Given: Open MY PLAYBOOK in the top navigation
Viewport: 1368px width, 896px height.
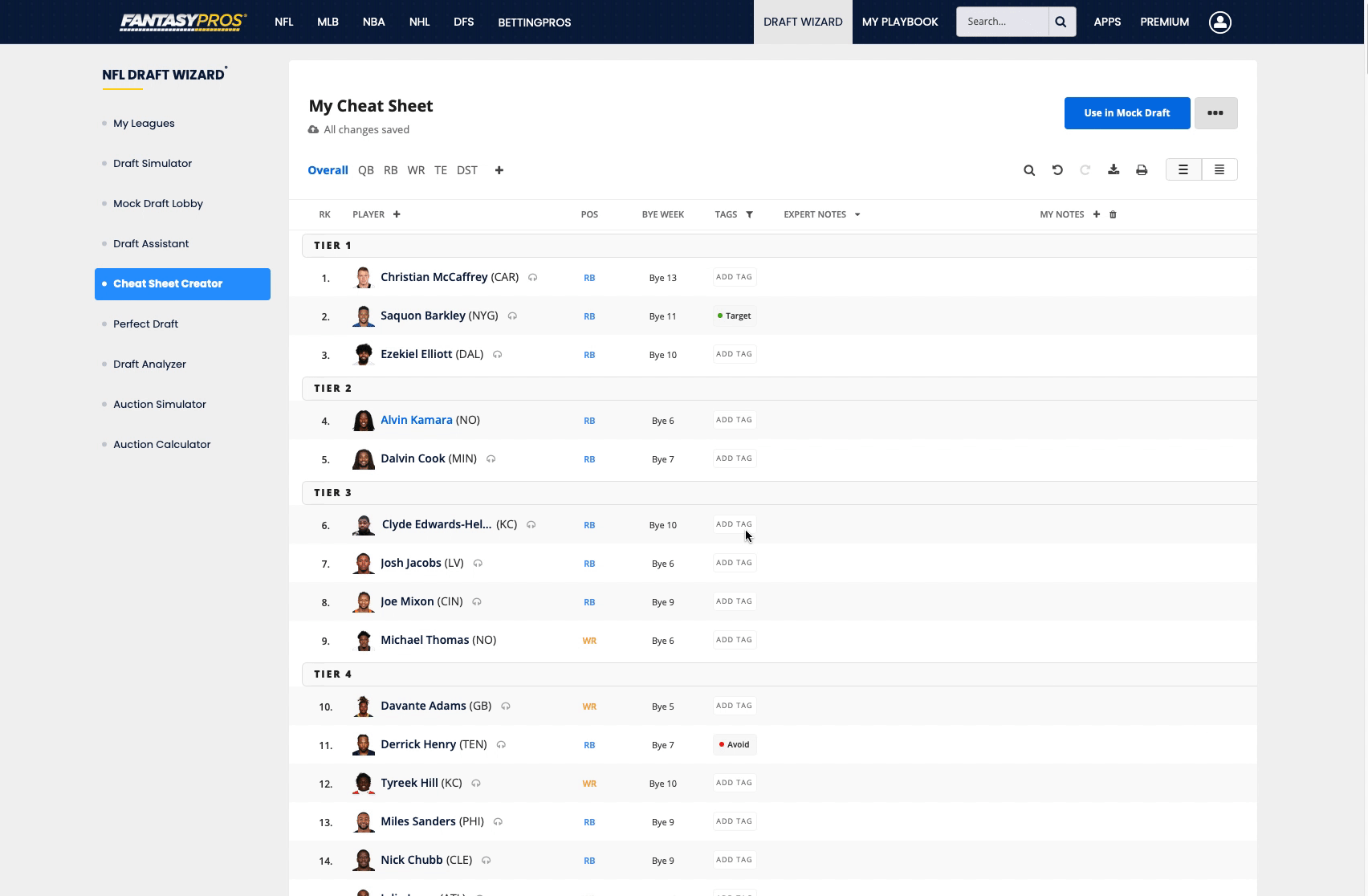Looking at the screenshot, I should [900, 22].
